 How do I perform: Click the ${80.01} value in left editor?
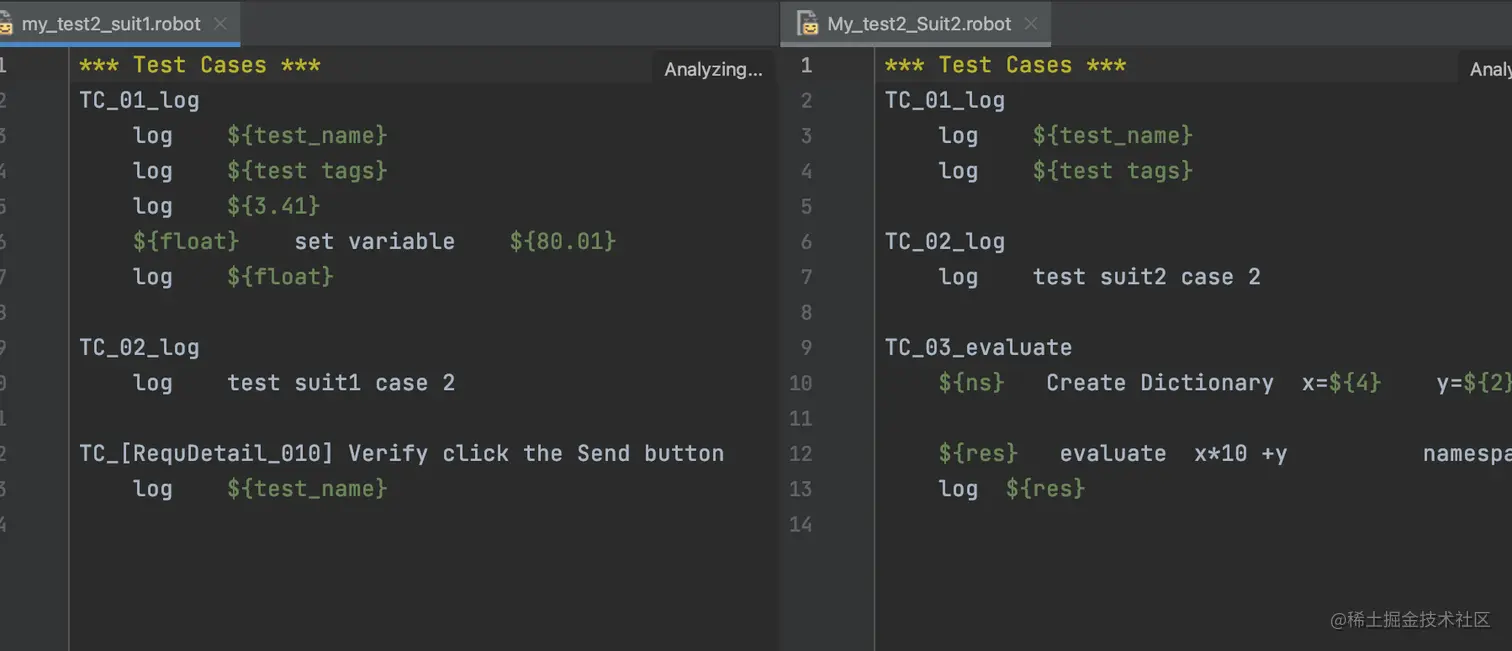[x=562, y=242]
